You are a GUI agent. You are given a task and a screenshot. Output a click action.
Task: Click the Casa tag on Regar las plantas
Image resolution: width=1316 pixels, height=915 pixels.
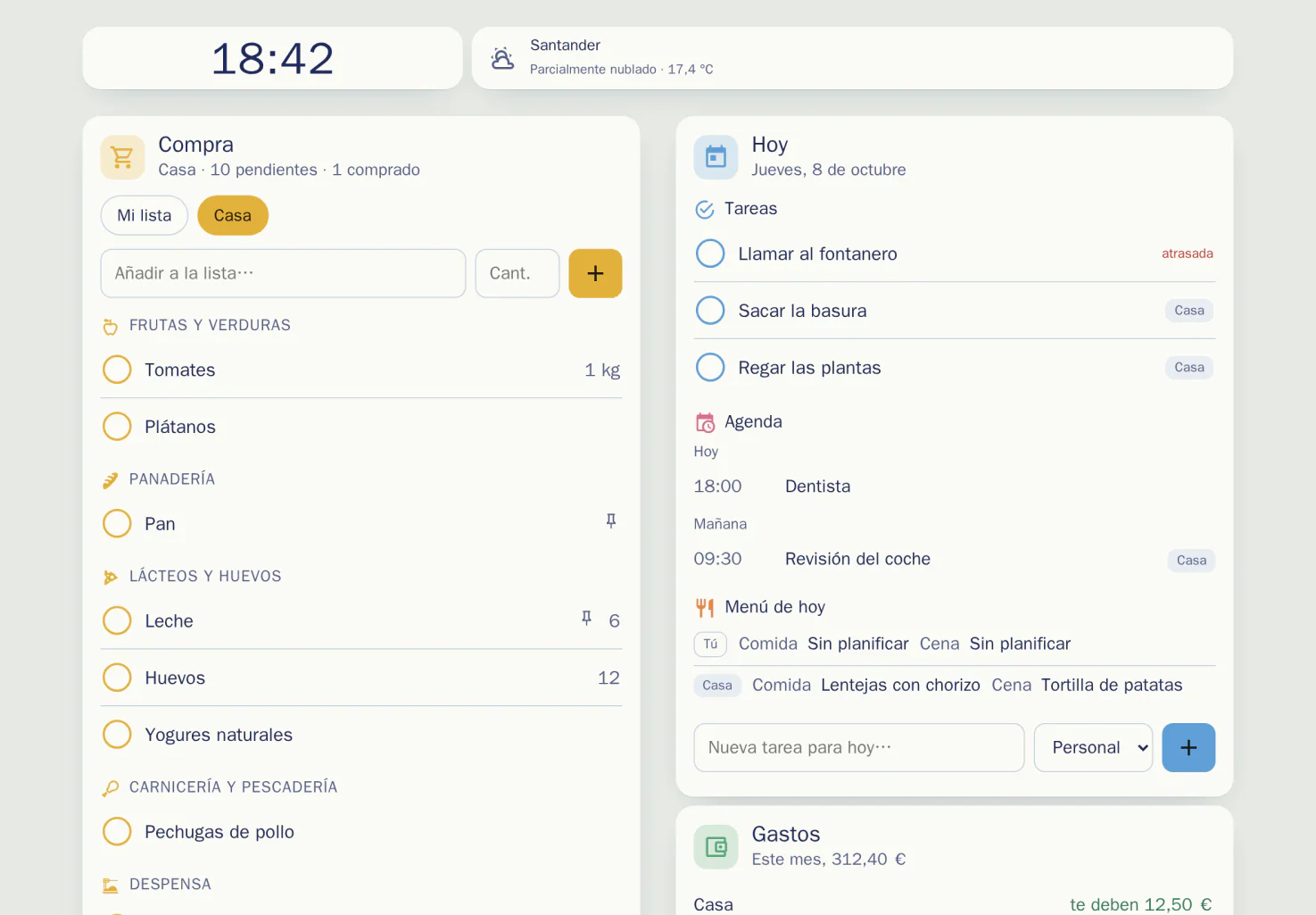point(1189,368)
